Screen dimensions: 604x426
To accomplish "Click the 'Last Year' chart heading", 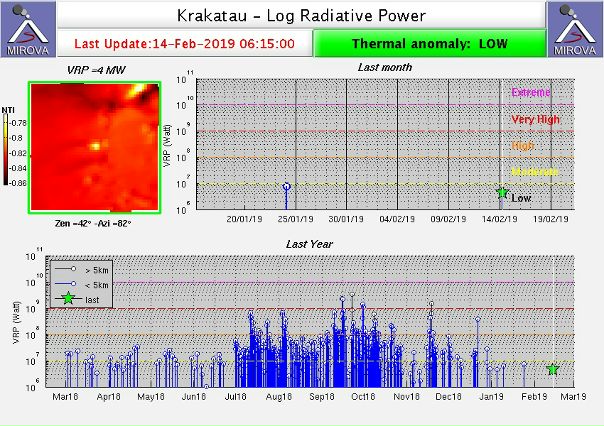I will coord(309,243).
